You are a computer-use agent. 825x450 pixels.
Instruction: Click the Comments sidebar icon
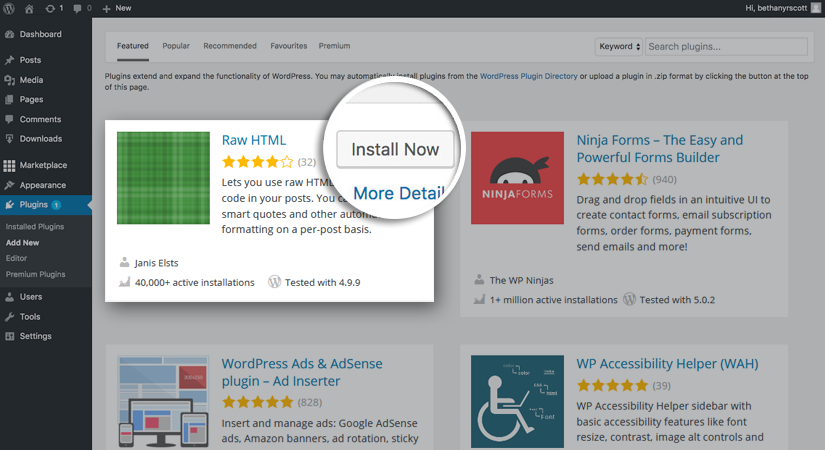(x=9, y=119)
